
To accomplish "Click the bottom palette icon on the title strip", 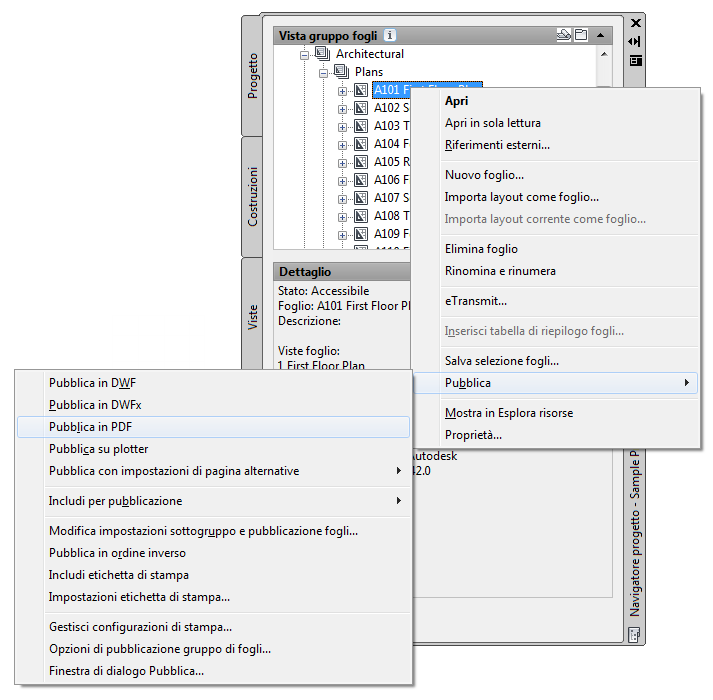I will pos(634,635).
